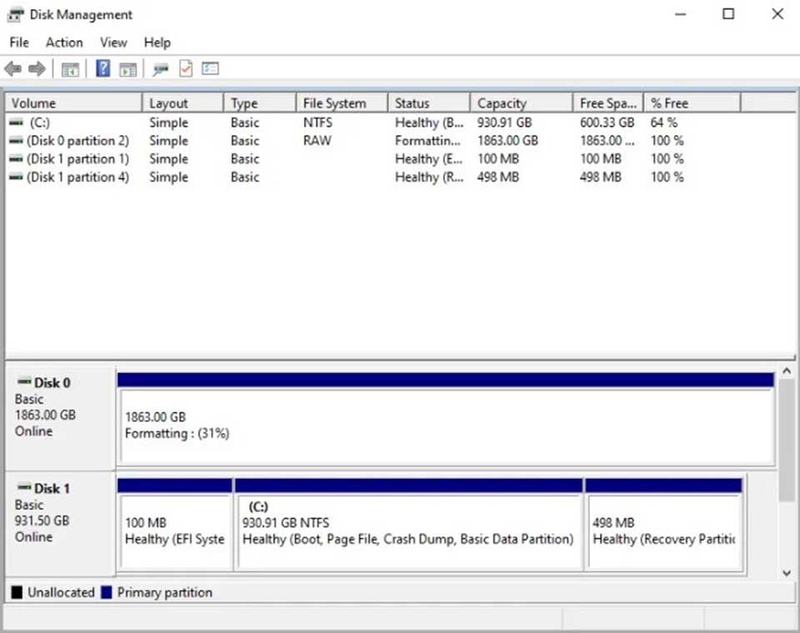Click the blue Primary partition legend swatch

click(106, 592)
